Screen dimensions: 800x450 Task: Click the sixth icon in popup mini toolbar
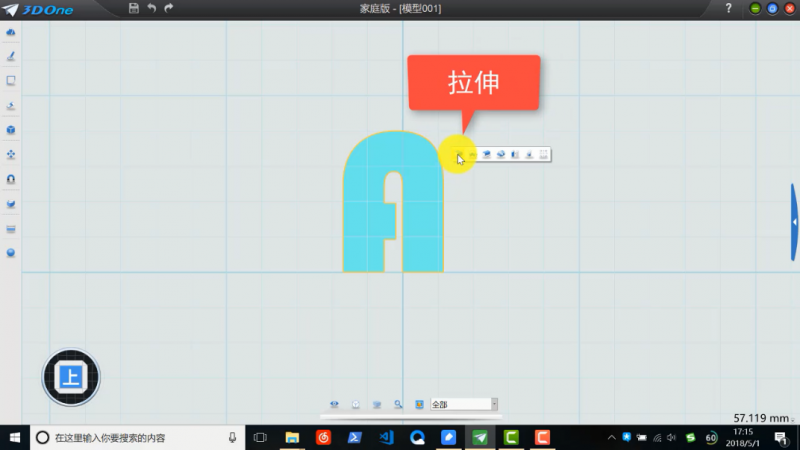[x=530, y=155]
